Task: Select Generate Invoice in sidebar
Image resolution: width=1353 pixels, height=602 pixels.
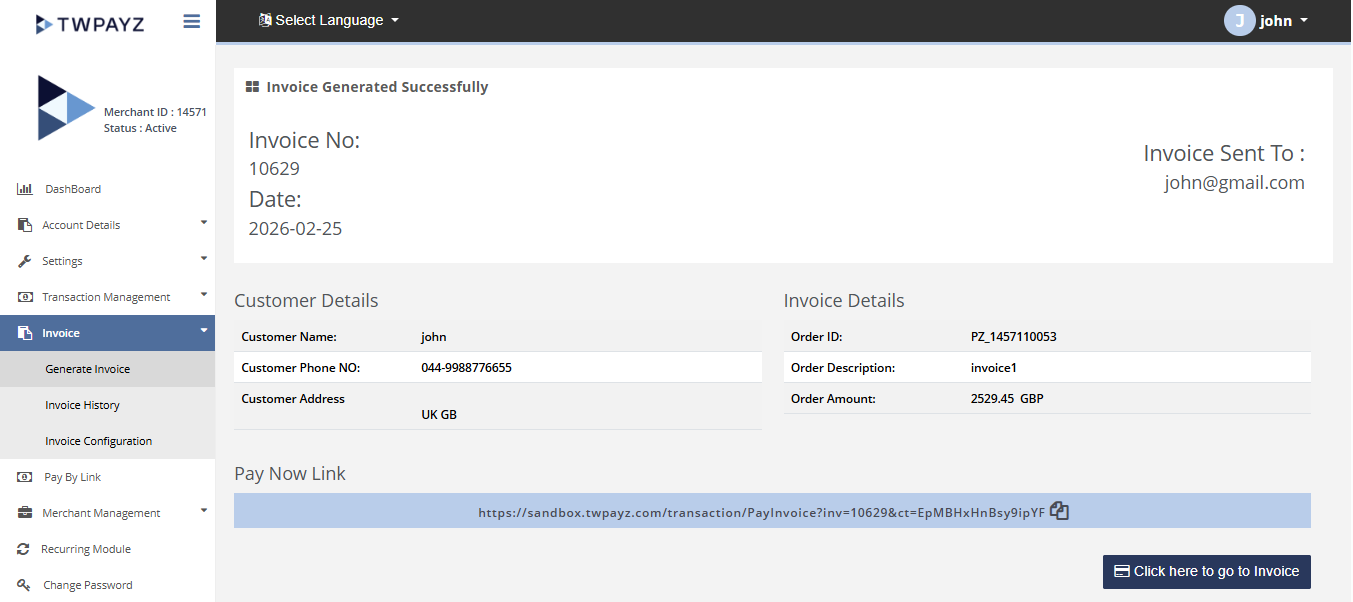Action: (x=87, y=369)
